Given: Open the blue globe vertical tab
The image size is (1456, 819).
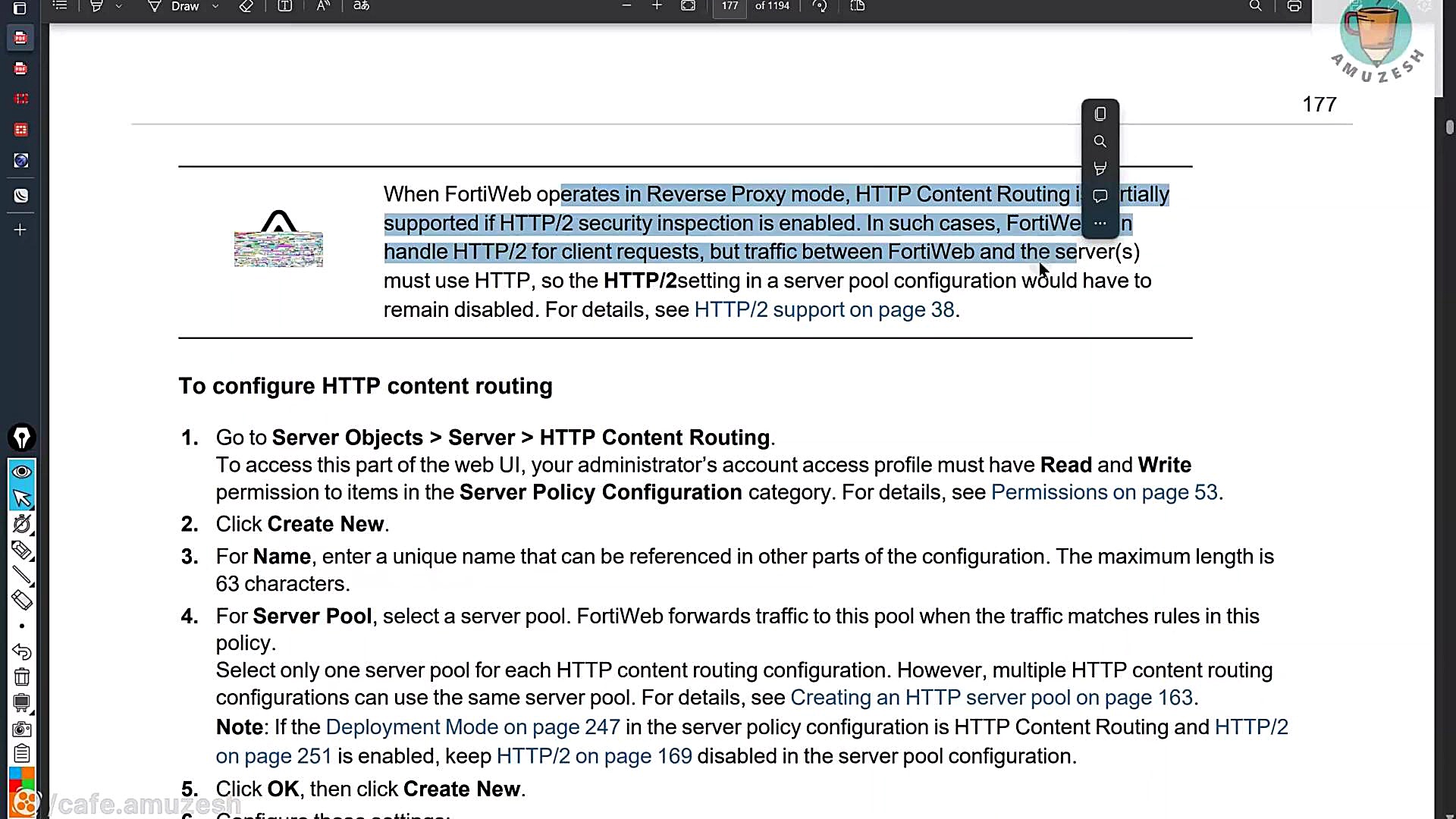Looking at the screenshot, I should coord(20,161).
